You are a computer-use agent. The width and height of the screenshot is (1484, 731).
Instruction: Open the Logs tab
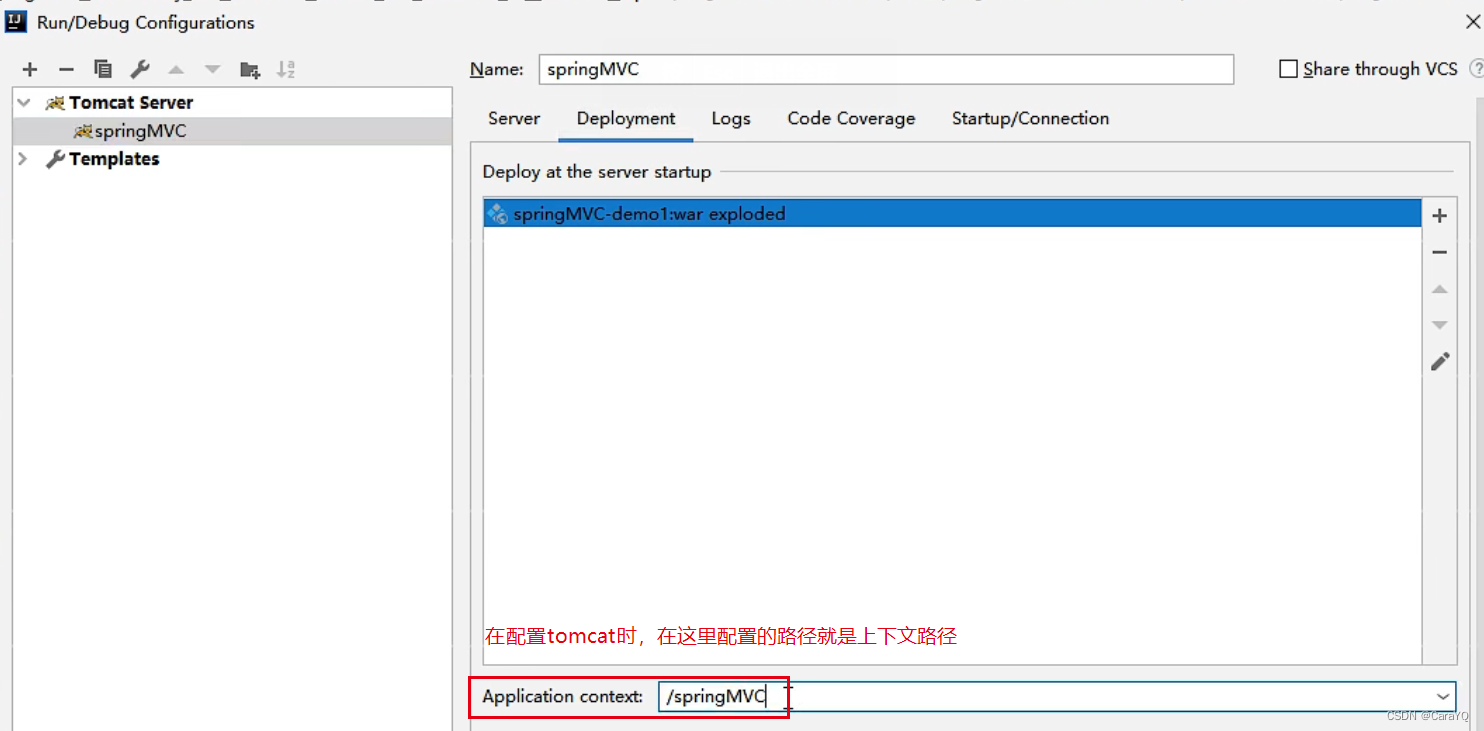click(731, 118)
